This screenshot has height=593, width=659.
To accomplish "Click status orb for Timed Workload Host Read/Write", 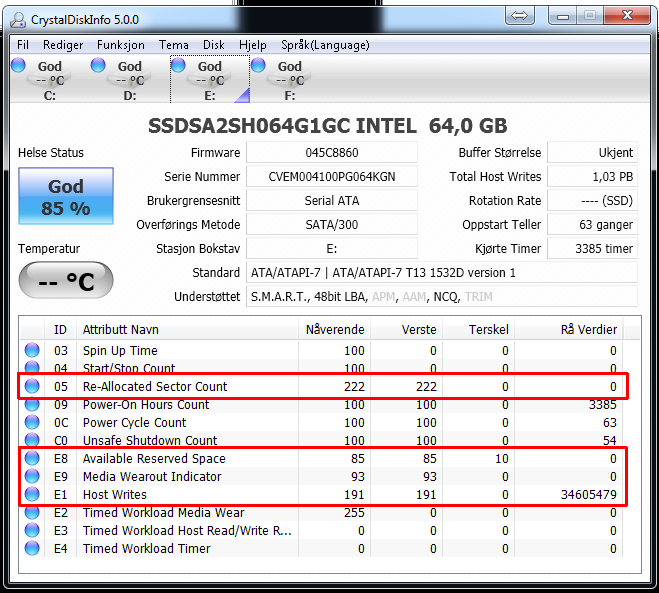I will pos(32,530).
